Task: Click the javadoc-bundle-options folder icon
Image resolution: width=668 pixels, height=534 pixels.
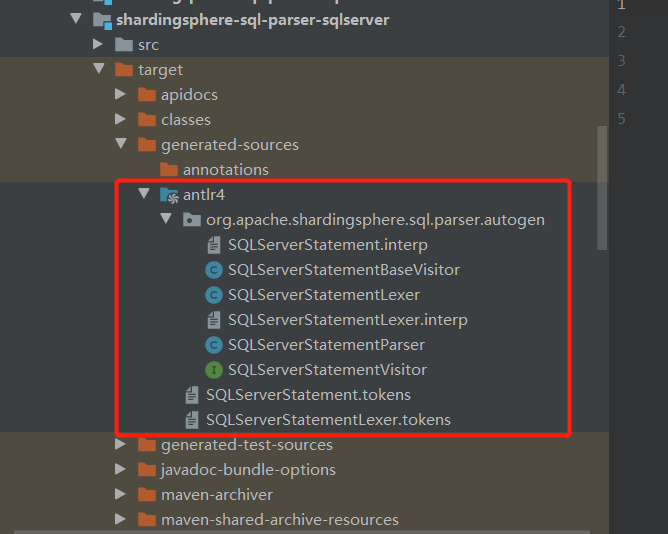Action: (147, 470)
